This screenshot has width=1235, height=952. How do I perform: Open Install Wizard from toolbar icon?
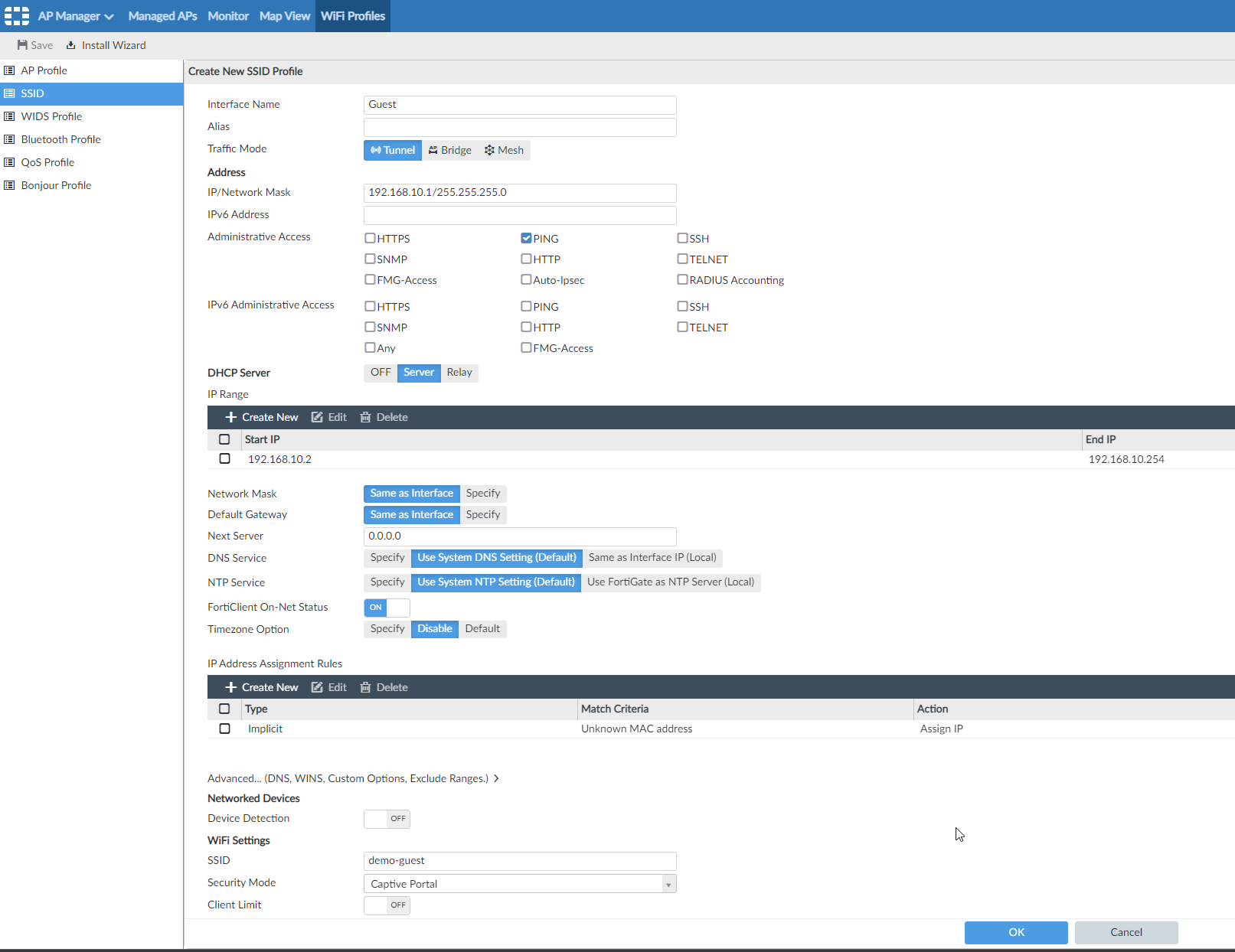71,45
